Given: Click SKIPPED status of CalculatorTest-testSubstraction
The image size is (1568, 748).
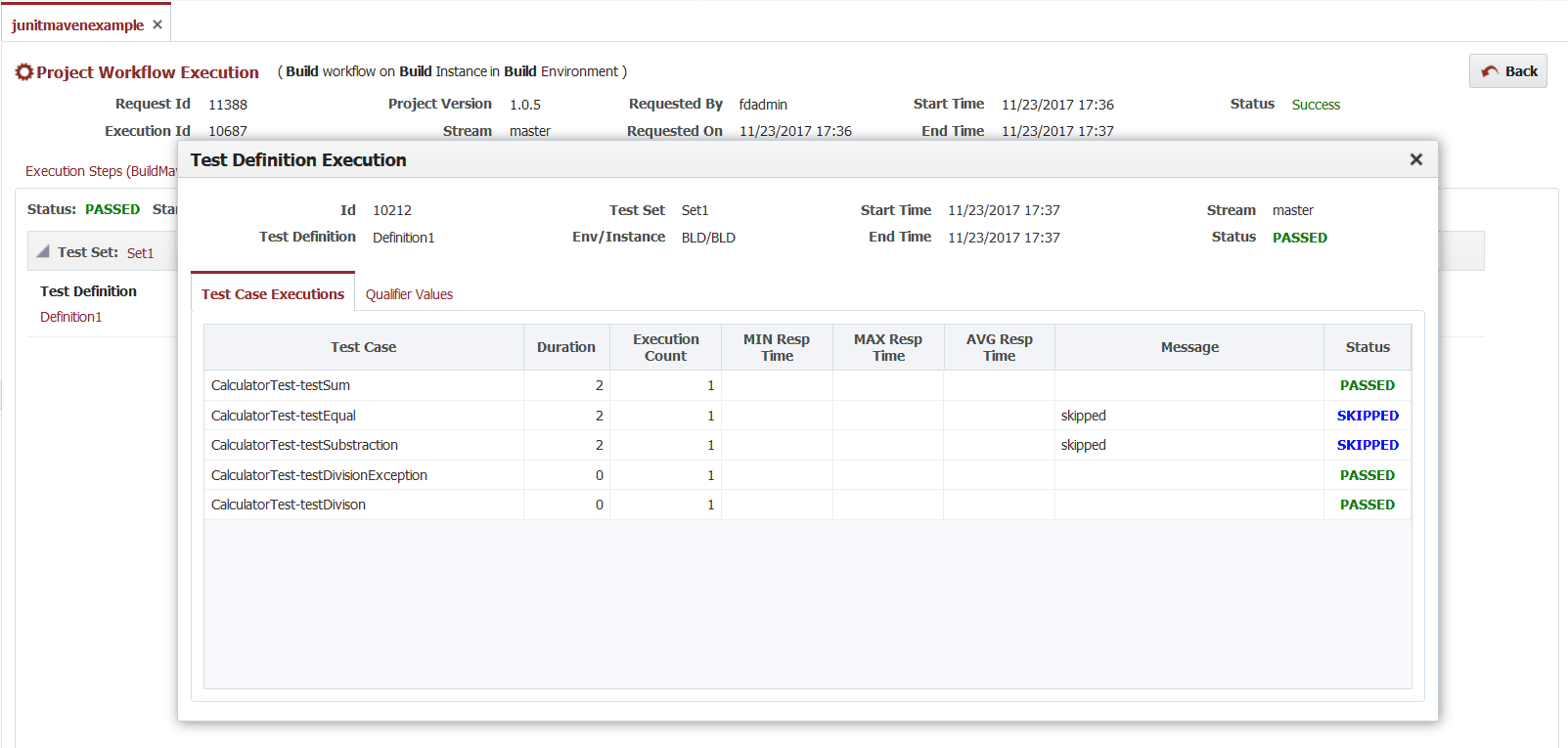Looking at the screenshot, I should click(x=1367, y=445).
